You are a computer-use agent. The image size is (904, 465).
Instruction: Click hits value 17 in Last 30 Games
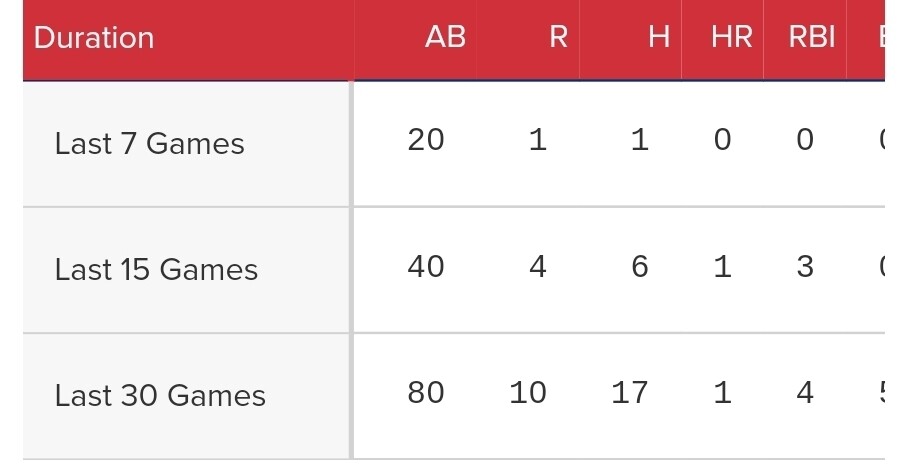(x=630, y=392)
